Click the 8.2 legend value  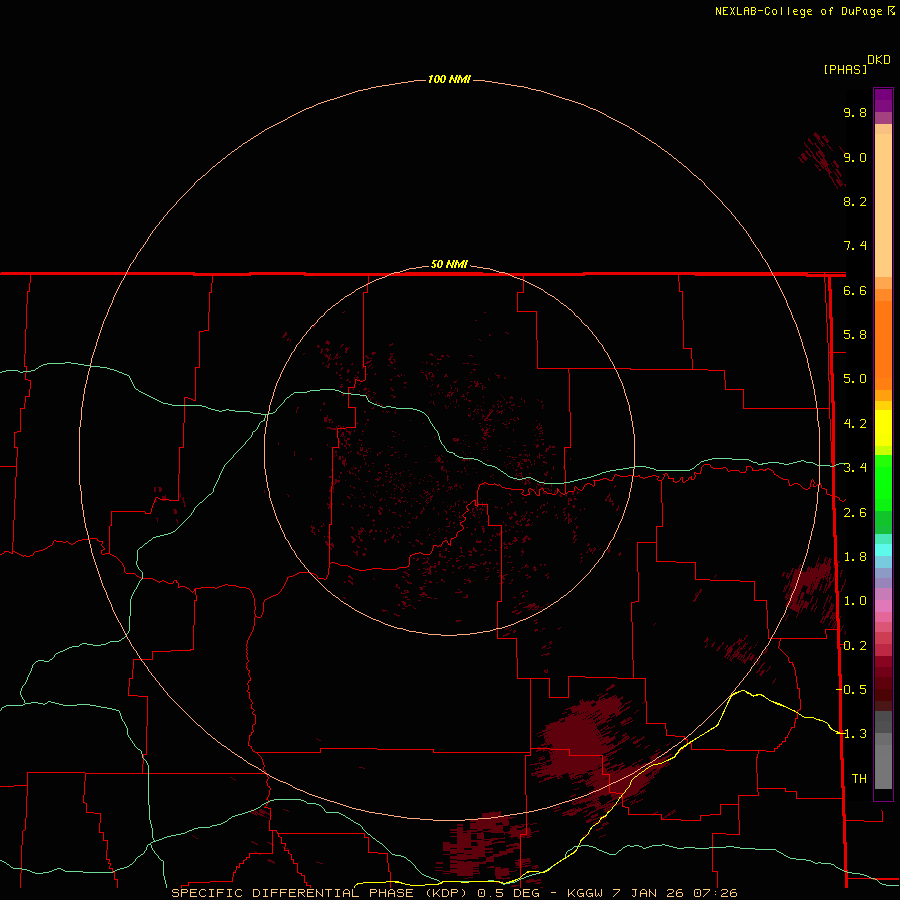855,201
